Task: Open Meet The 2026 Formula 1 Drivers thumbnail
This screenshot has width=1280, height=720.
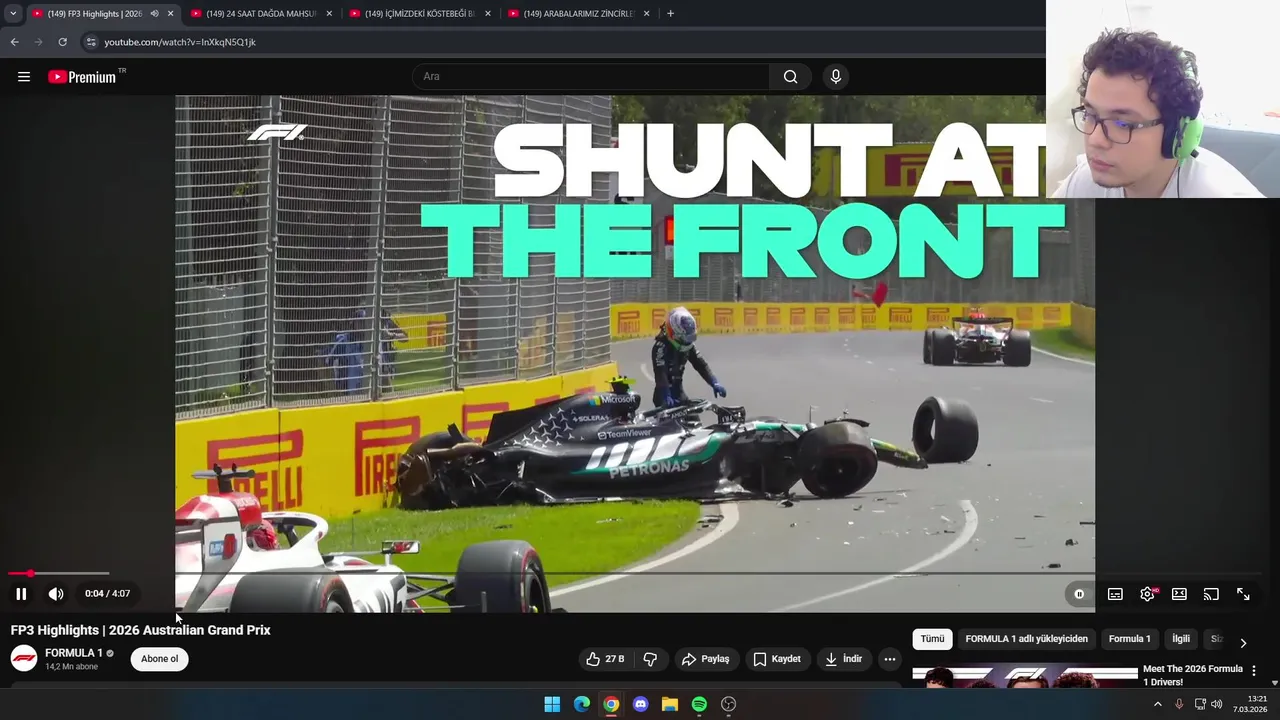Action: pos(1025,677)
